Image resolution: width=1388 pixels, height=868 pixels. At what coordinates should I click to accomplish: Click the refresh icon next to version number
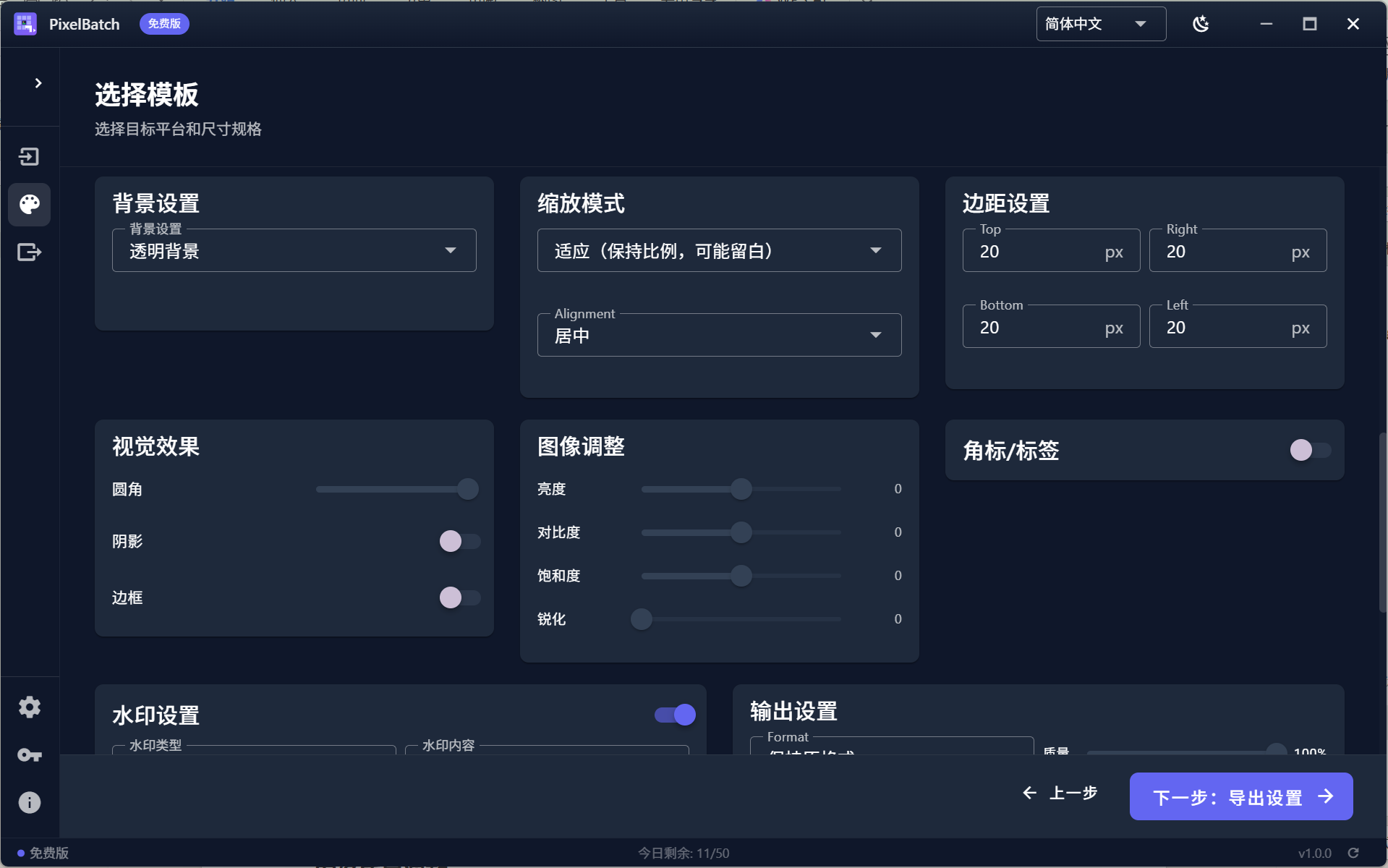1353,853
